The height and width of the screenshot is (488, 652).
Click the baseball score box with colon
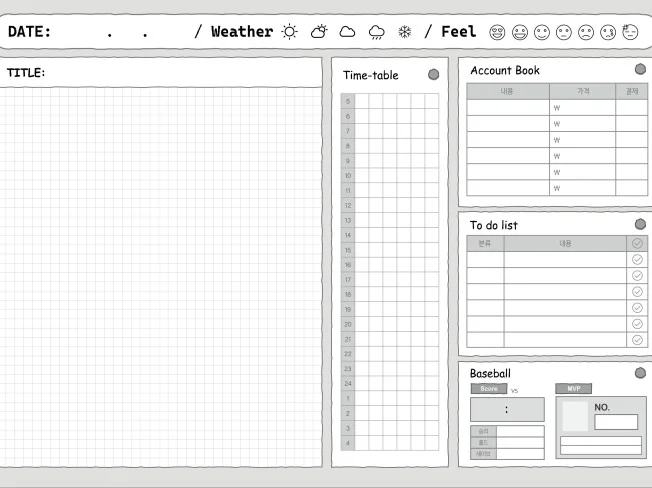(507, 409)
